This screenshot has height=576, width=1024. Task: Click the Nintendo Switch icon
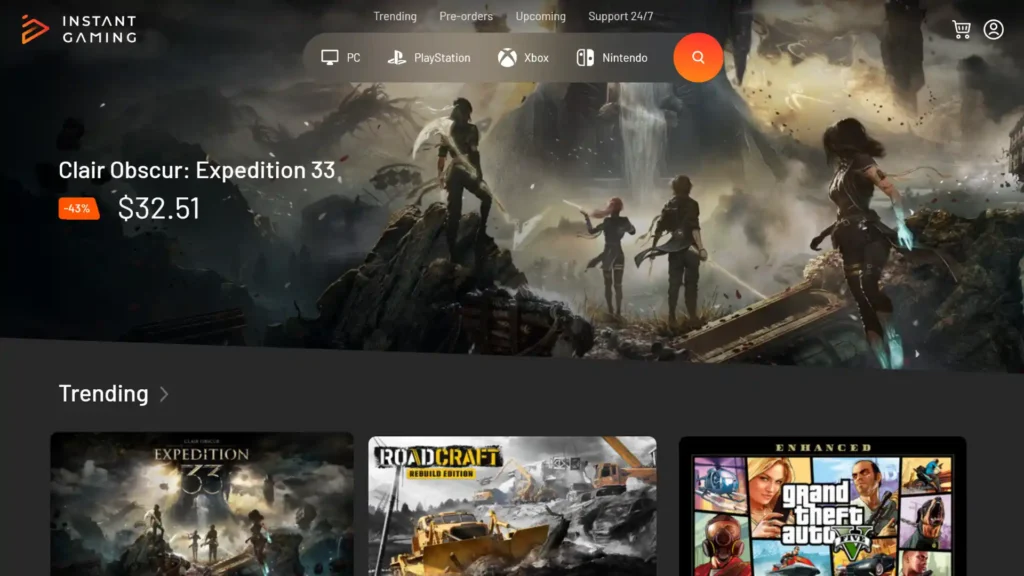click(585, 57)
